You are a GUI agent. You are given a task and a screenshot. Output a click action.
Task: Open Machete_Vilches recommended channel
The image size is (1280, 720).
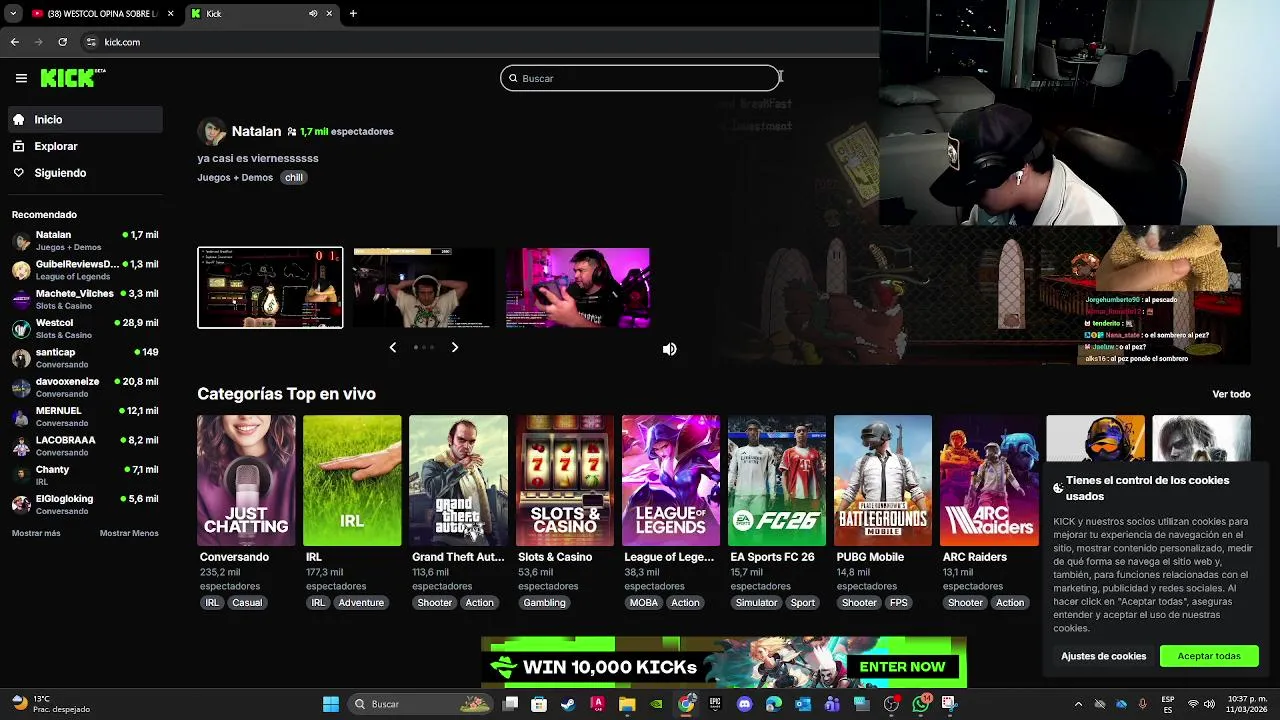(85, 299)
